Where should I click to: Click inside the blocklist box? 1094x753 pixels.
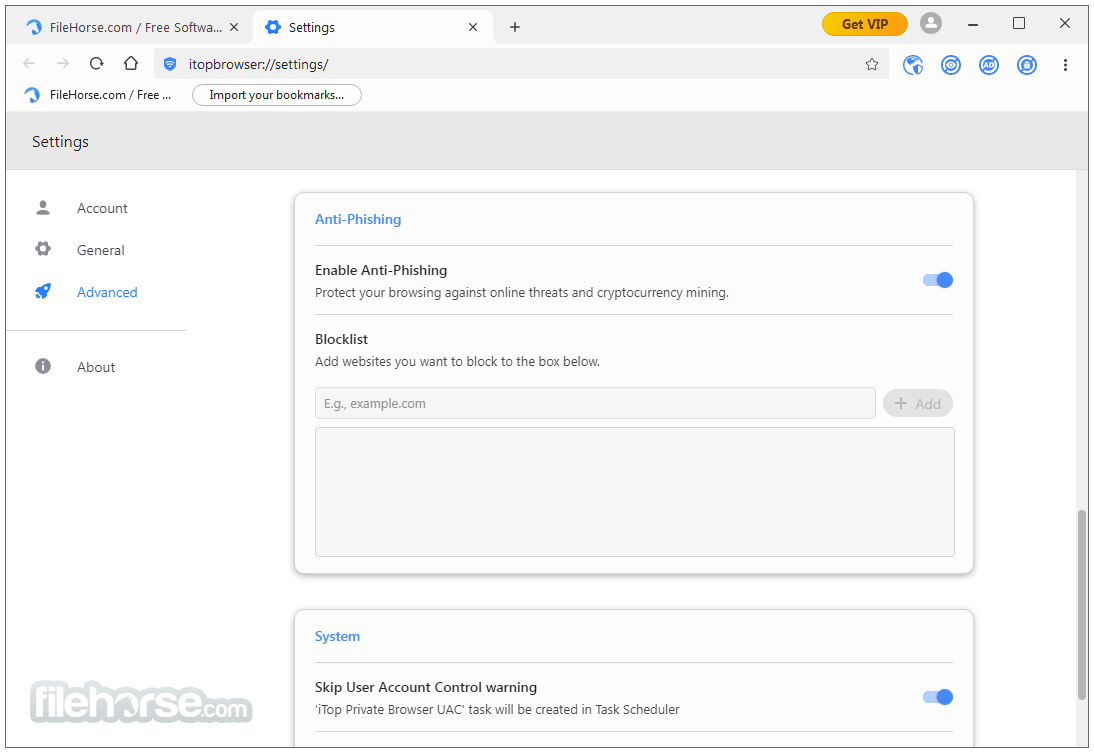click(635, 492)
